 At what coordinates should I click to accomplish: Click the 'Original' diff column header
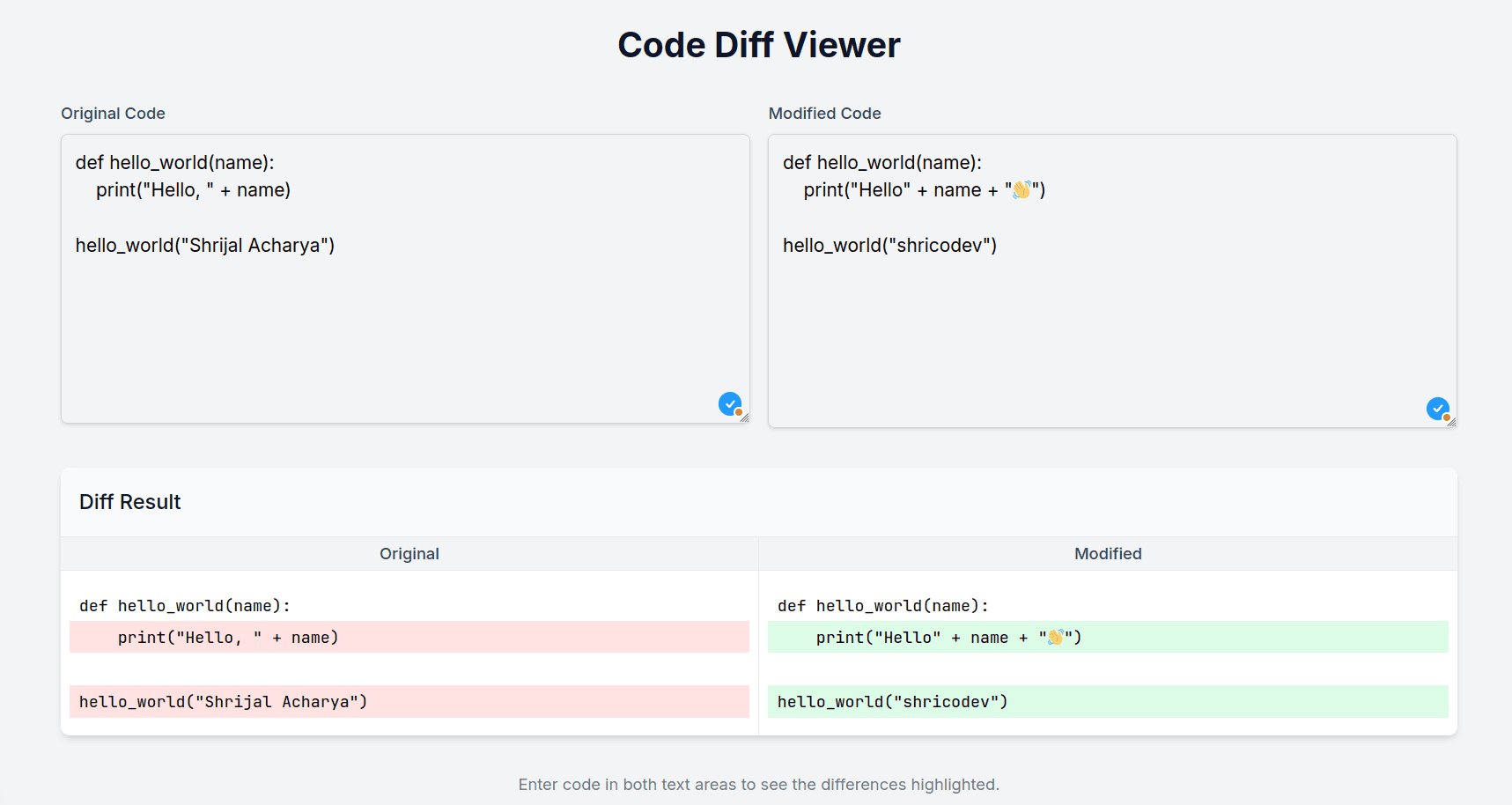tap(409, 554)
